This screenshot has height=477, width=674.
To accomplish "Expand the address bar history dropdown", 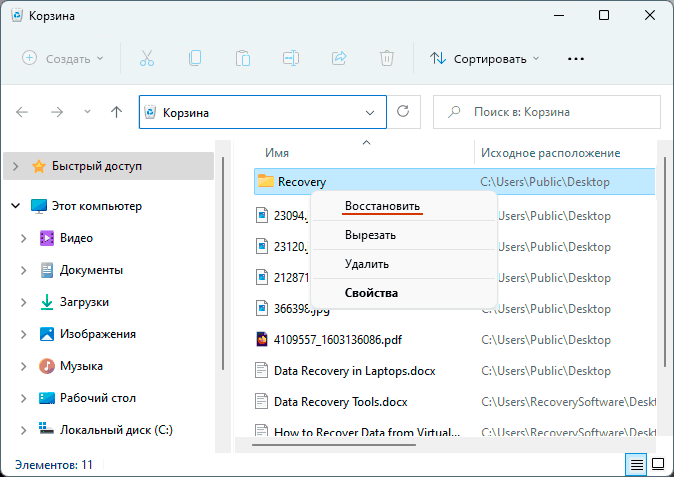I will coord(372,112).
